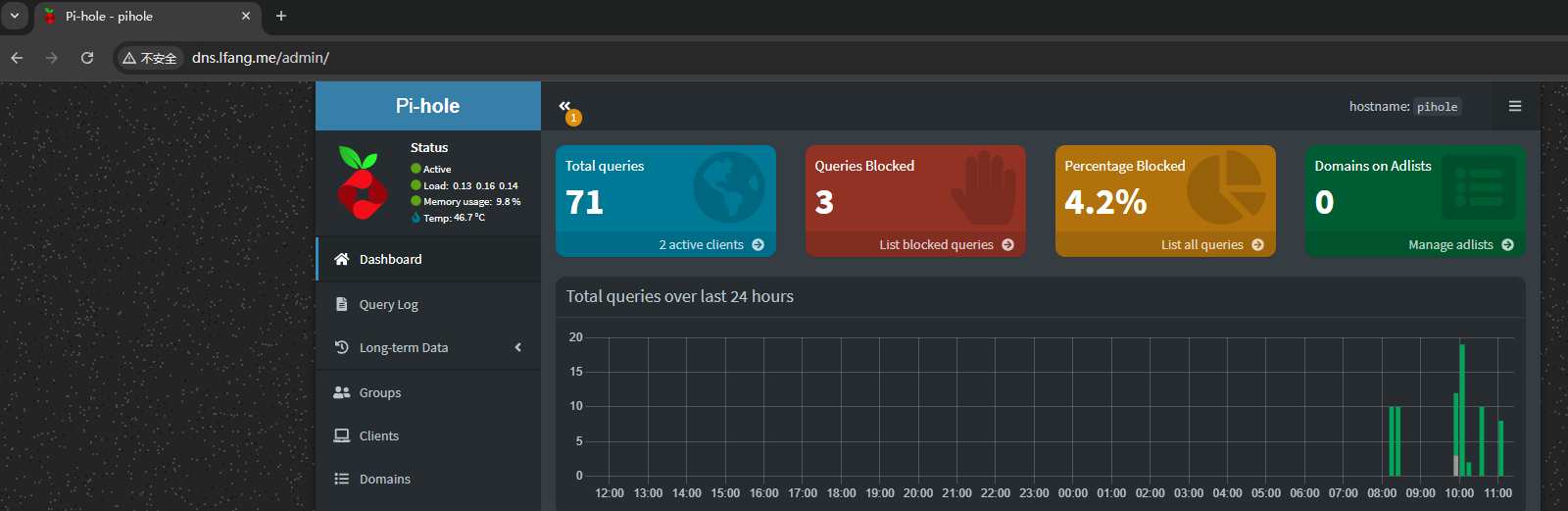1568x511 pixels.
Task: Click the green bar just after 08:00
Action: pyautogui.click(x=1392, y=441)
